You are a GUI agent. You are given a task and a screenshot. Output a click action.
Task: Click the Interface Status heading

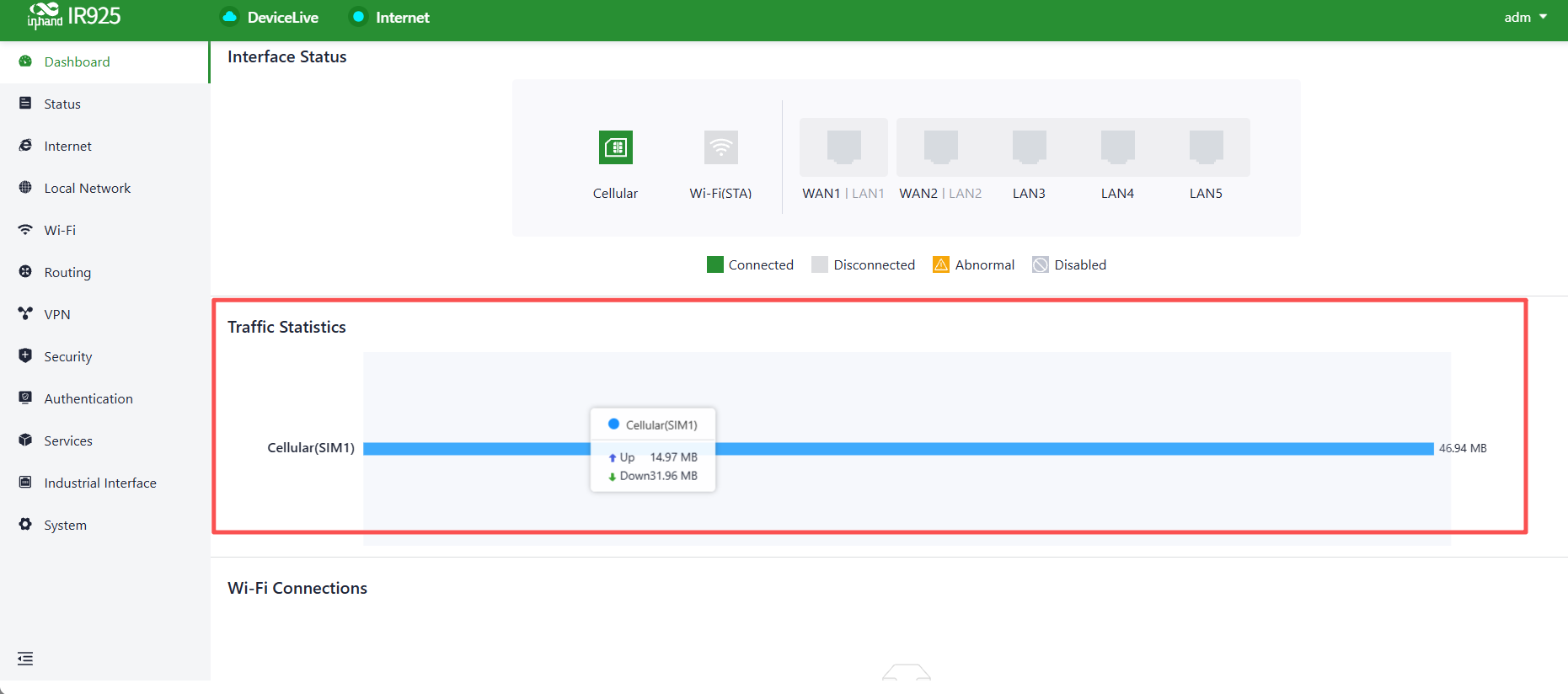(287, 56)
